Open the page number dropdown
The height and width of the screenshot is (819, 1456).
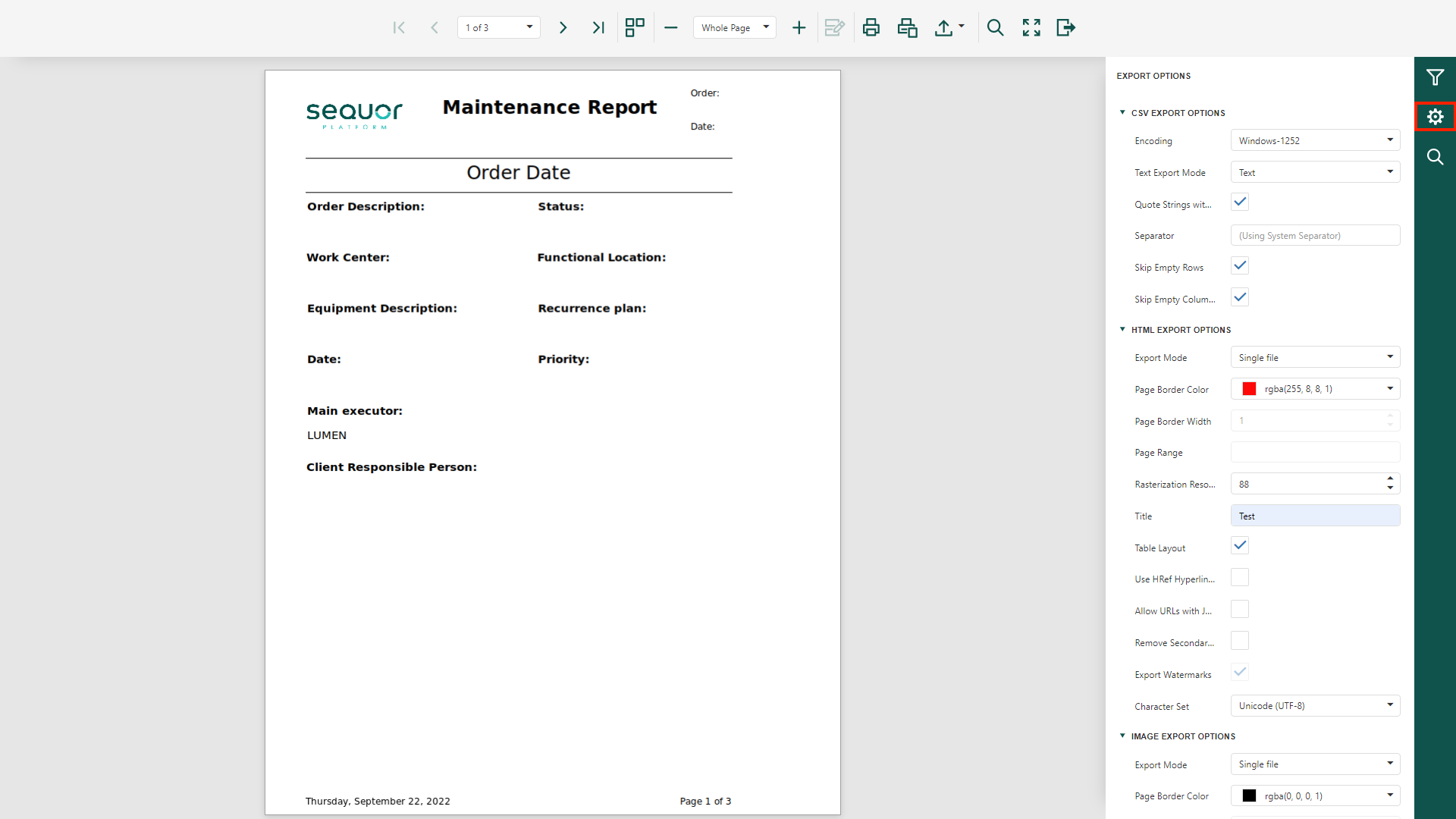tap(529, 27)
